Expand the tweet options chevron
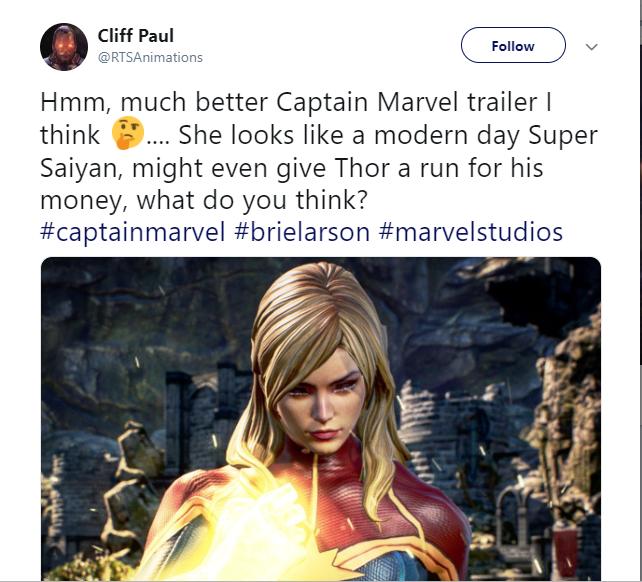The width and height of the screenshot is (642, 582). (x=591, y=47)
